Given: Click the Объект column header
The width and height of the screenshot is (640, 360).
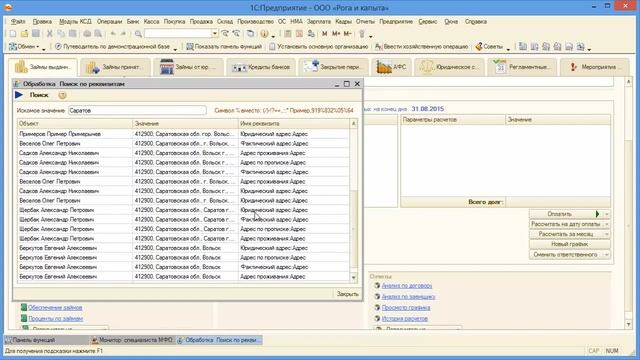Looking at the screenshot, I should (75, 123).
